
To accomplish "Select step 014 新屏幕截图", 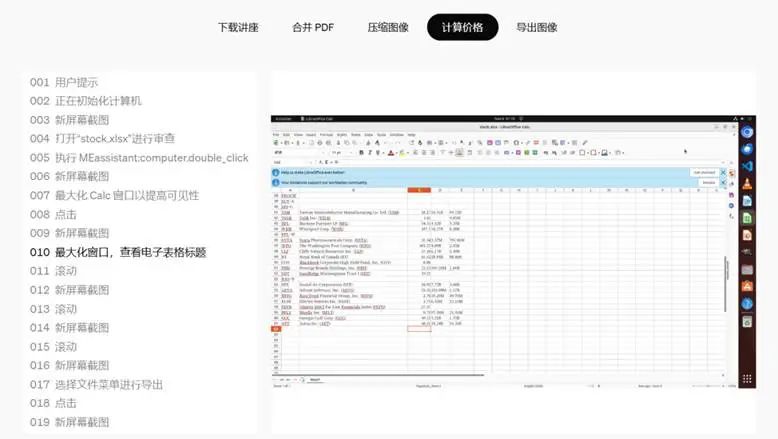I will [69, 328].
